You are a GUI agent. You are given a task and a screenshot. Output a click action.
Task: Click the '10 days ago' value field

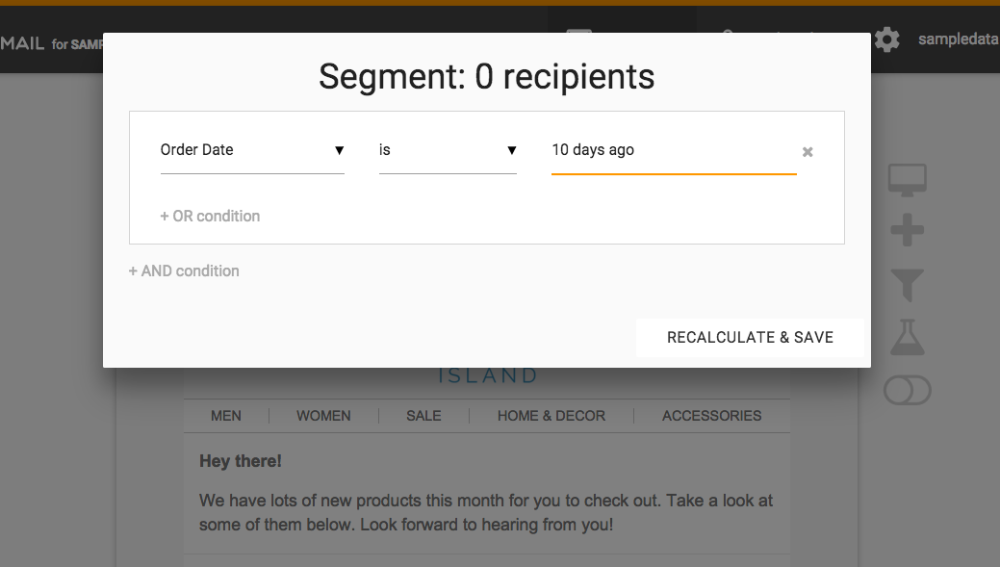coord(673,150)
